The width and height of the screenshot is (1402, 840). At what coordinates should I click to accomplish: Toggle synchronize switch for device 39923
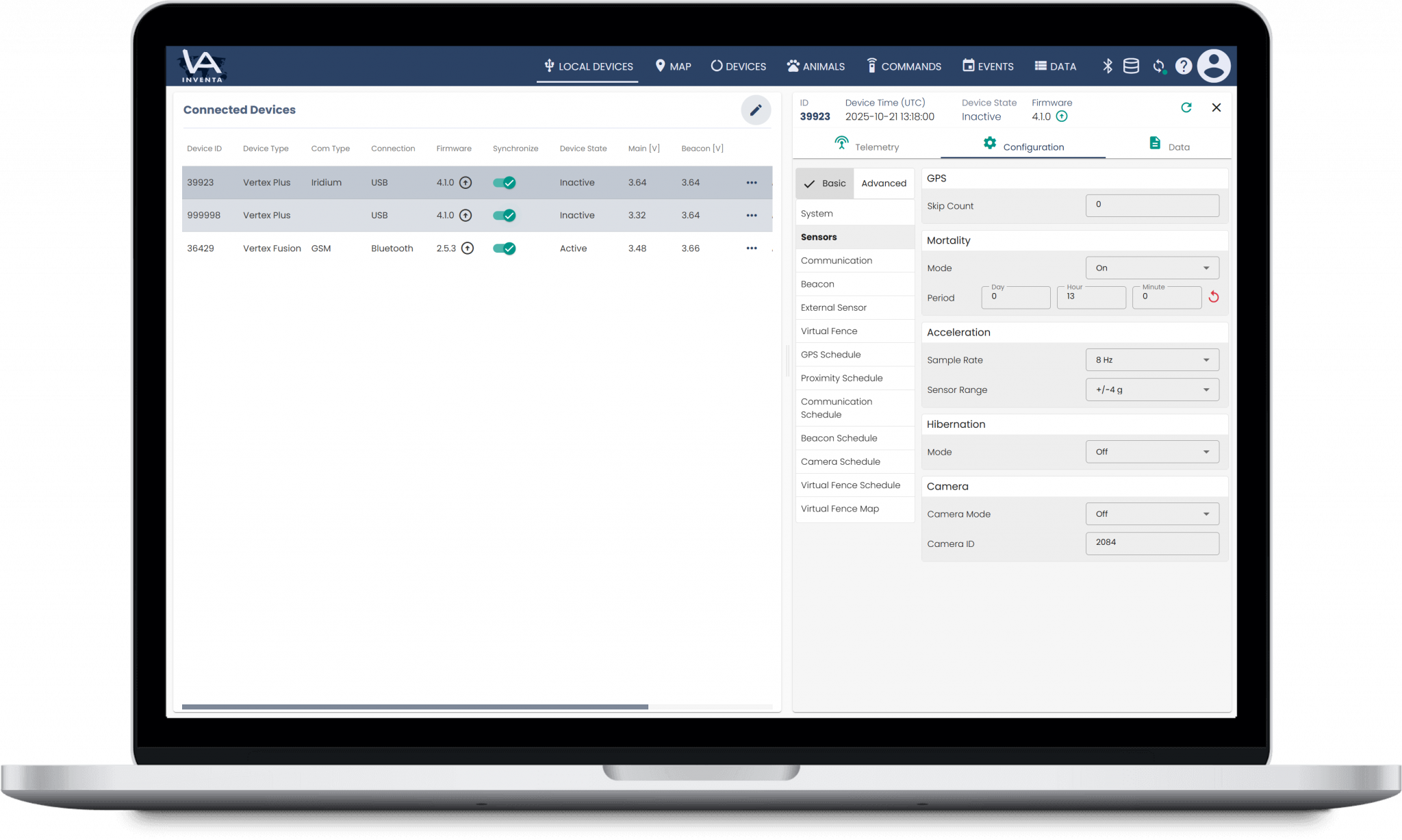tap(505, 183)
